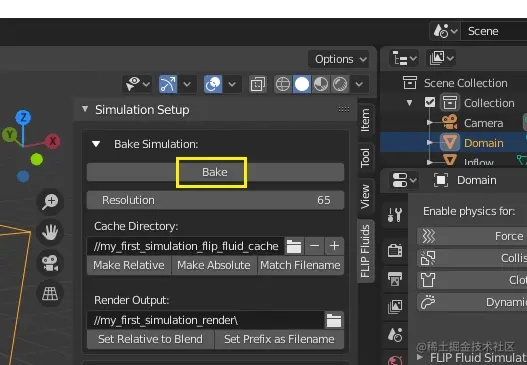Expand the Camera outliner item
The image size is (527, 365).
click(x=430, y=123)
